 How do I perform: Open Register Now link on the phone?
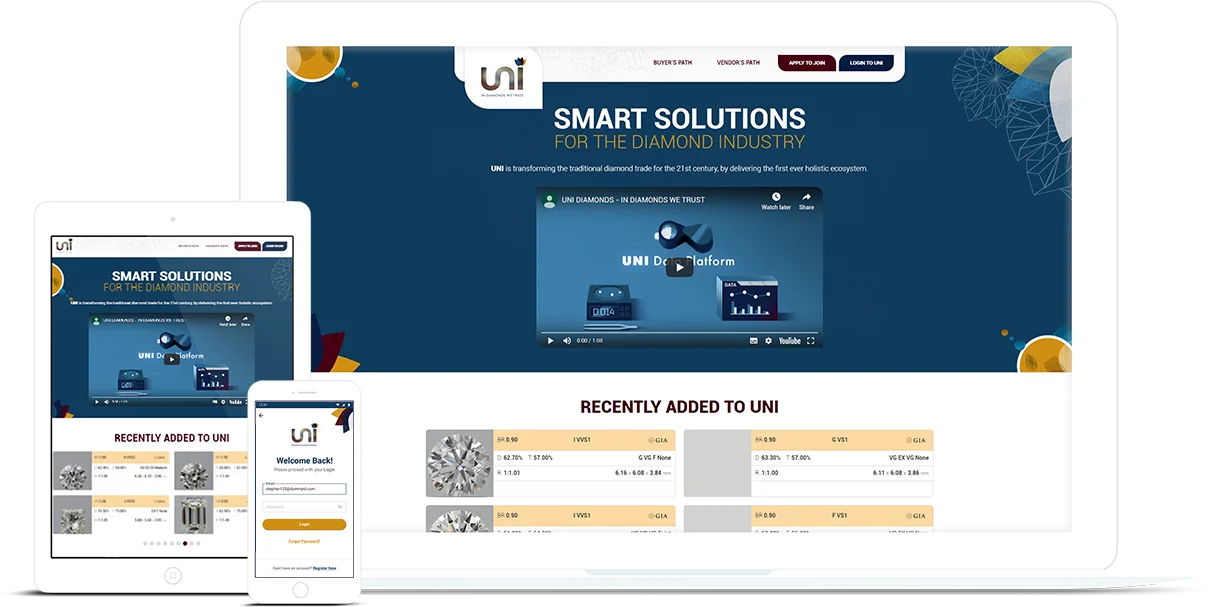tap(324, 568)
